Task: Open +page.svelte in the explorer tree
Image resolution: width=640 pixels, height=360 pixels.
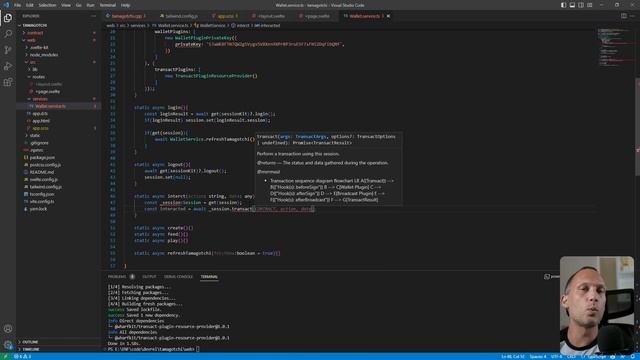Action: pos(58,91)
